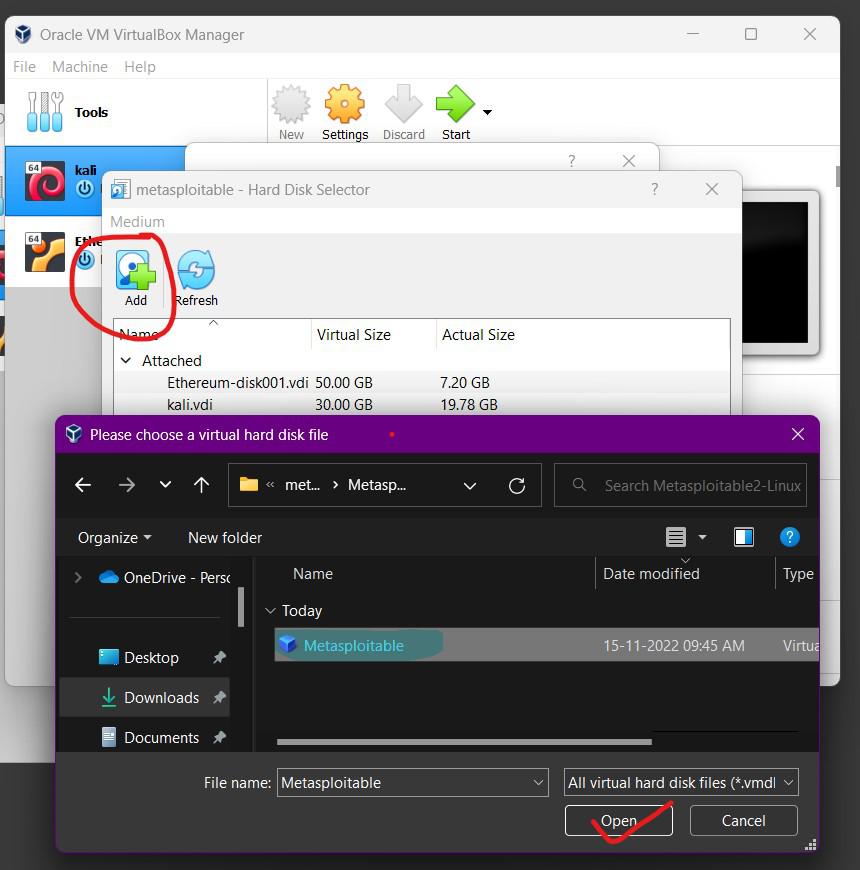
Task: Refresh the folder view in file dialog
Action: tap(517, 486)
